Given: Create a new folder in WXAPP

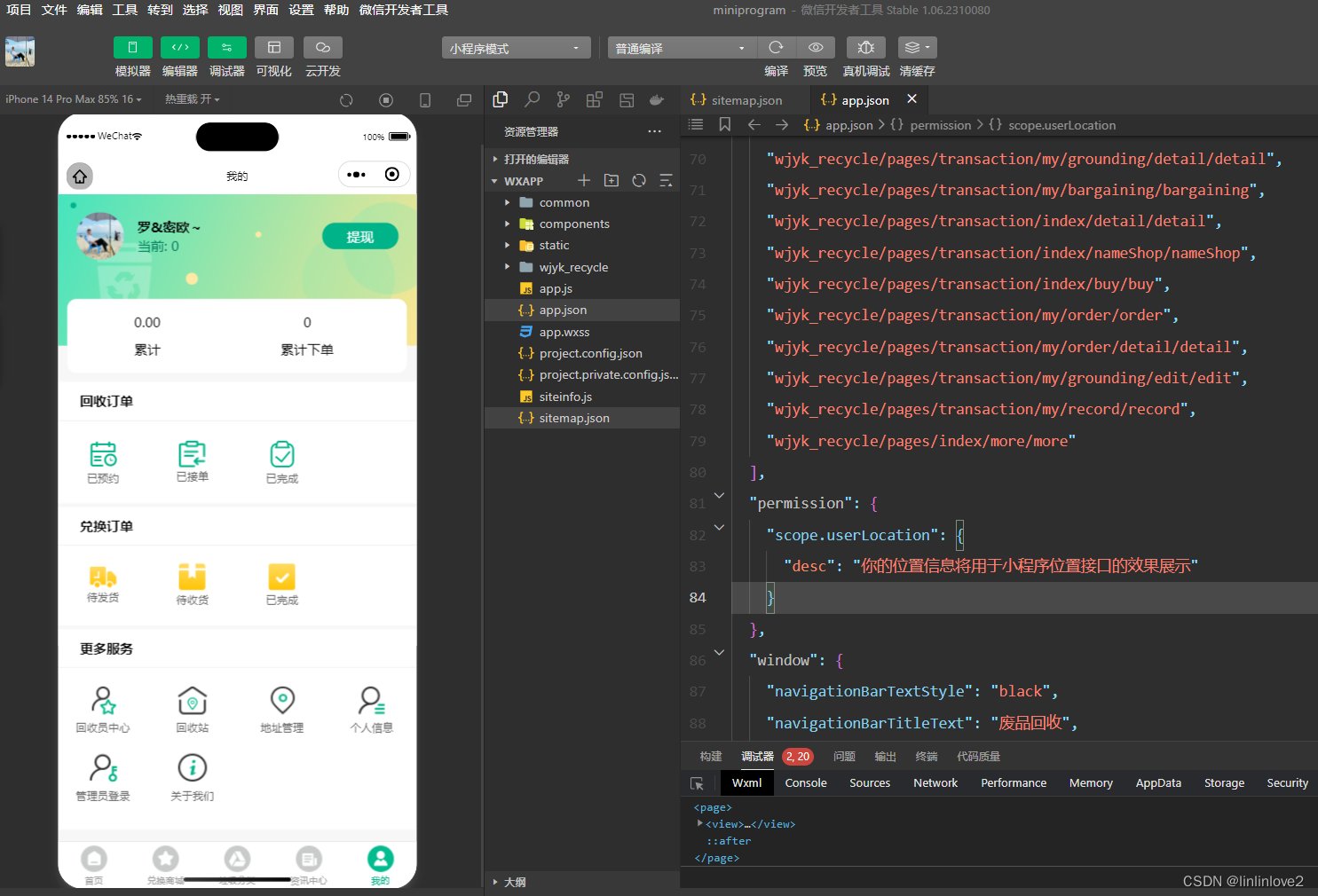Looking at the screenshot, I should tap(612, 181).
